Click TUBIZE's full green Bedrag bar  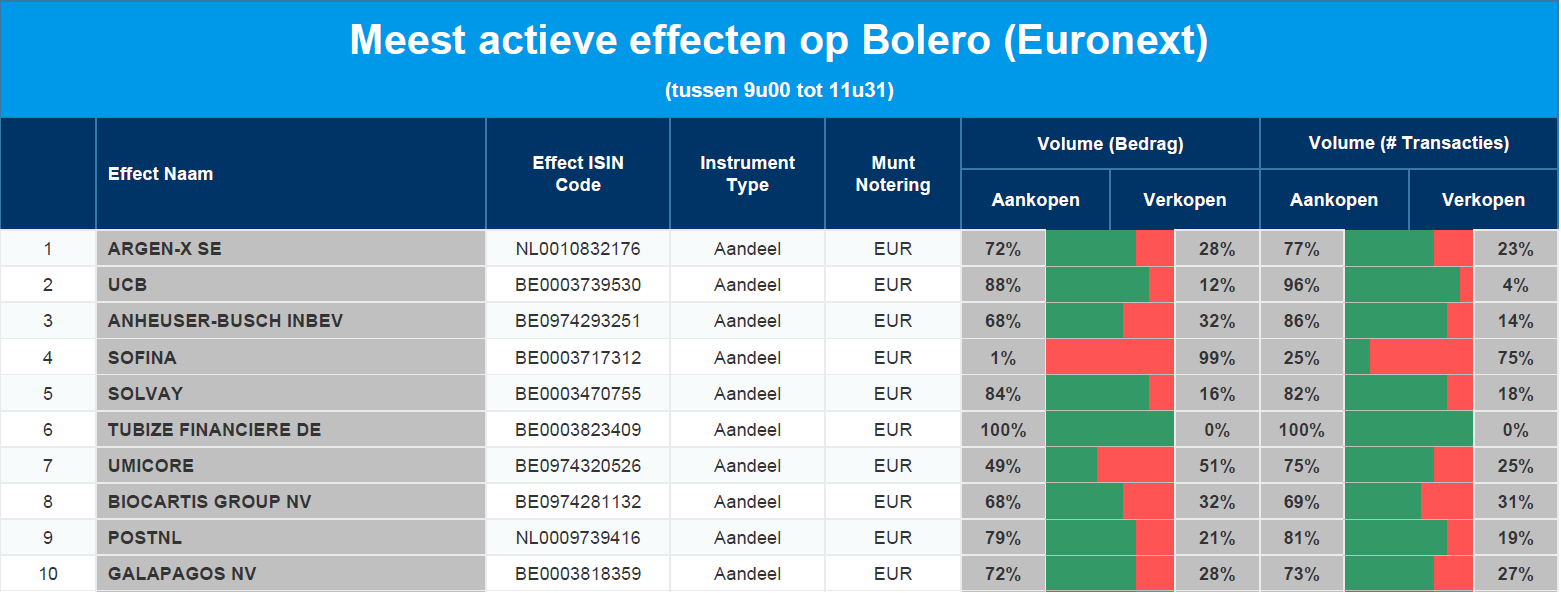click(x=1110, y=430)
